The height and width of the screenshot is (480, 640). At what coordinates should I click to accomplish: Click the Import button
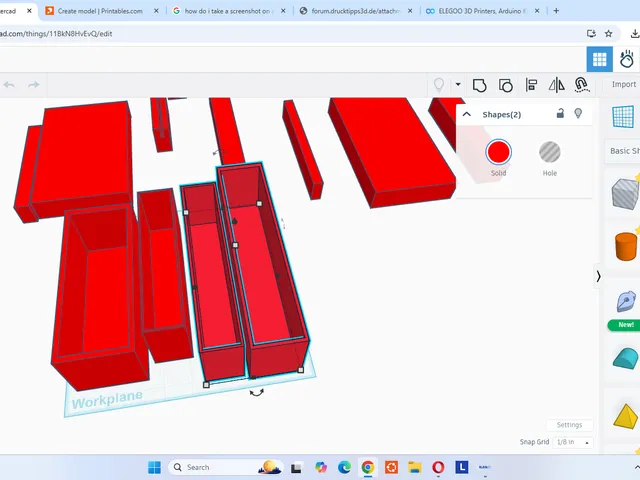624,84
